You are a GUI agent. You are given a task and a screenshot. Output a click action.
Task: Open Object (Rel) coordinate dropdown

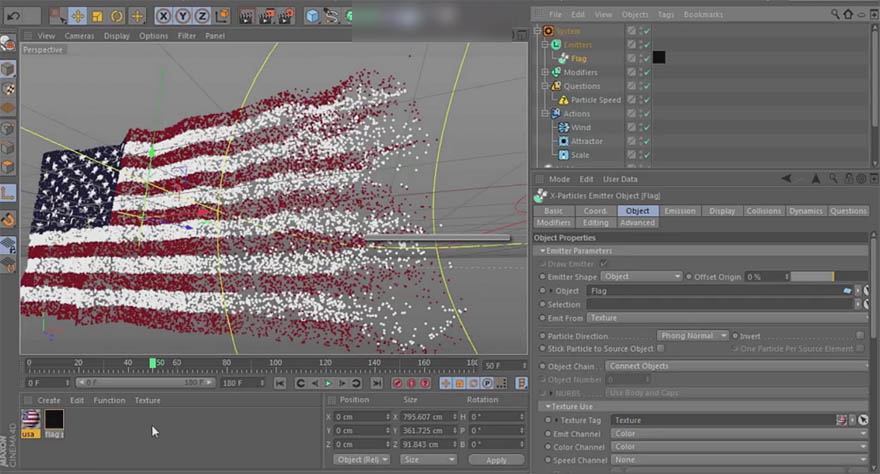pyautogui.click(x=361, y=459)
